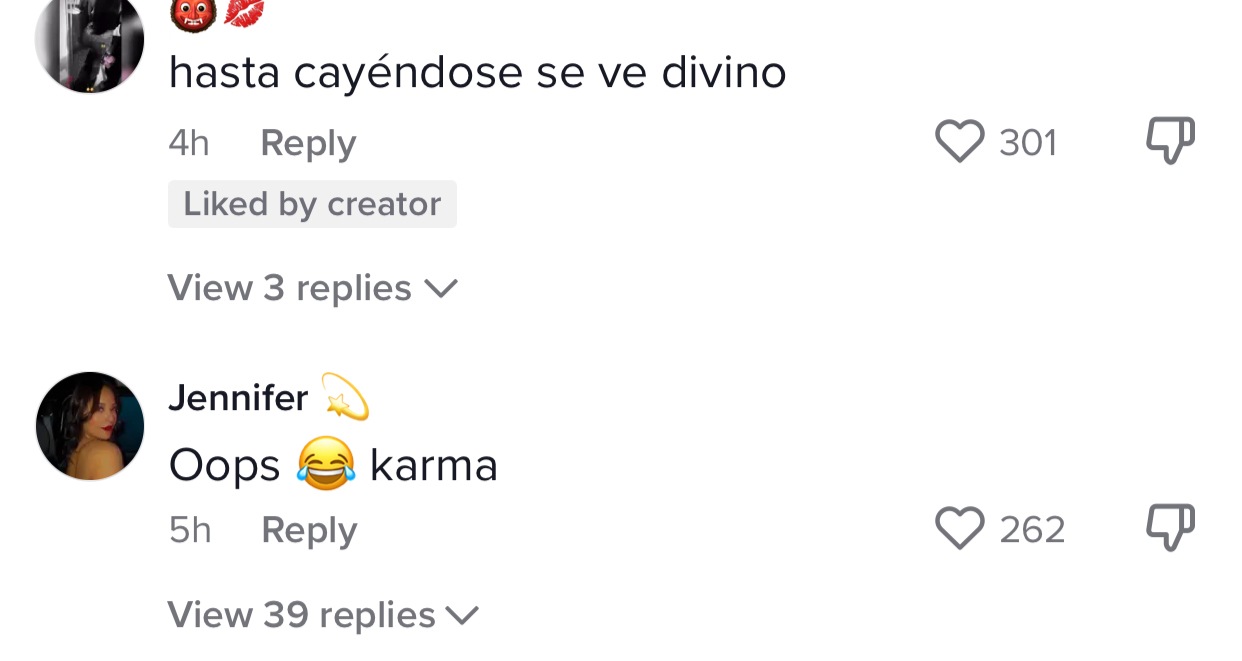Expand "View 3 replies" thread
The image size is (1242, 661).
289,288
